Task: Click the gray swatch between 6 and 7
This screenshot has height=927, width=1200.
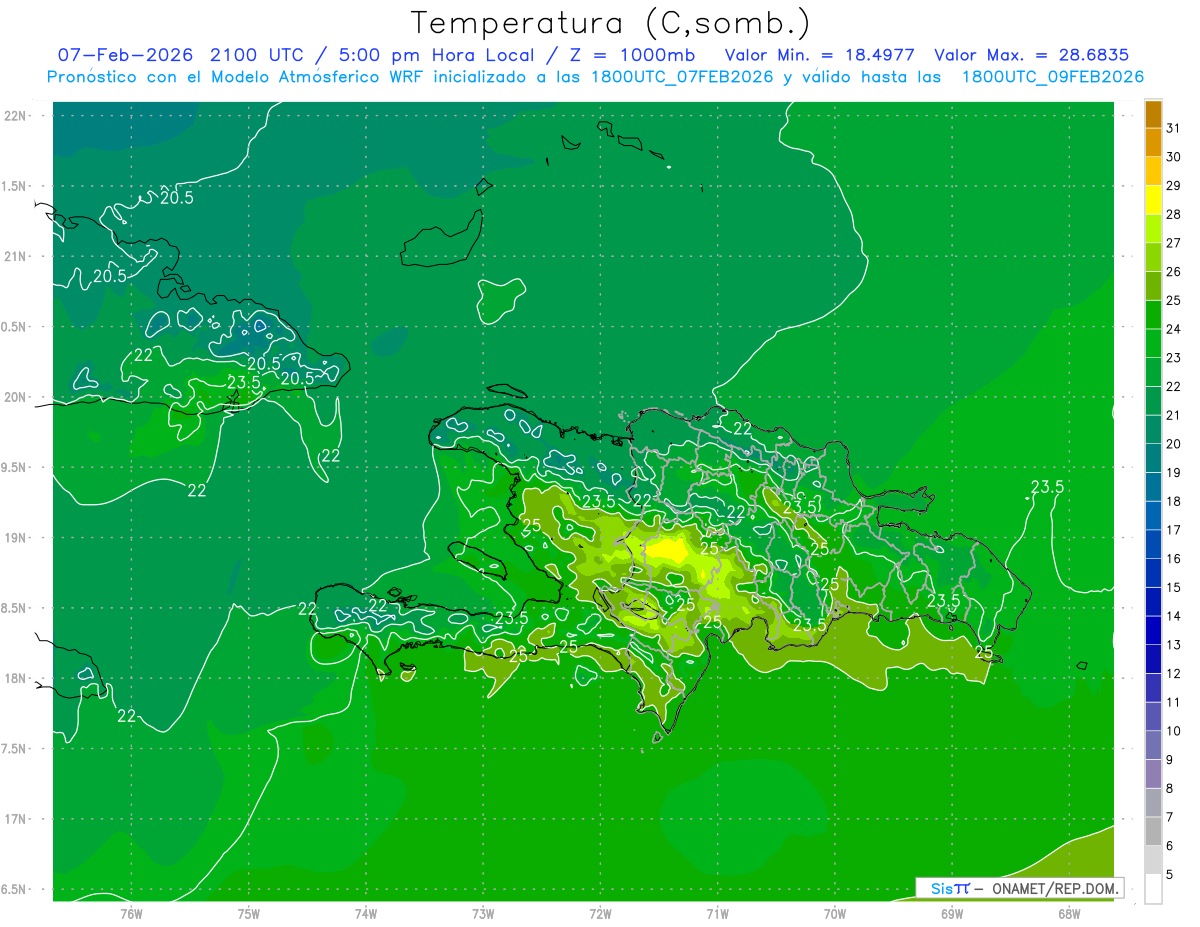Action: (x=1153, y=831)
